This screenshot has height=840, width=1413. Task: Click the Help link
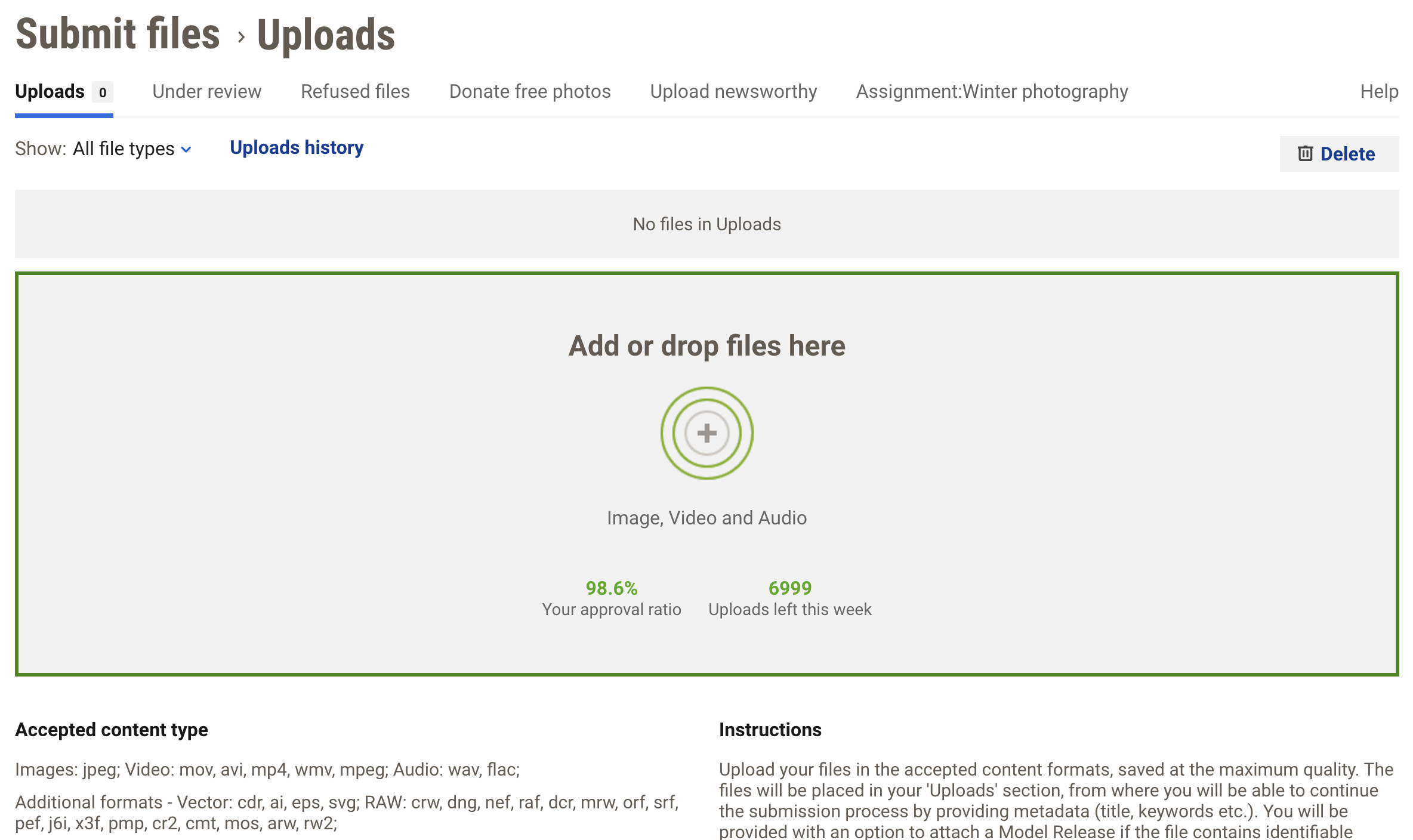point(1379,92)
